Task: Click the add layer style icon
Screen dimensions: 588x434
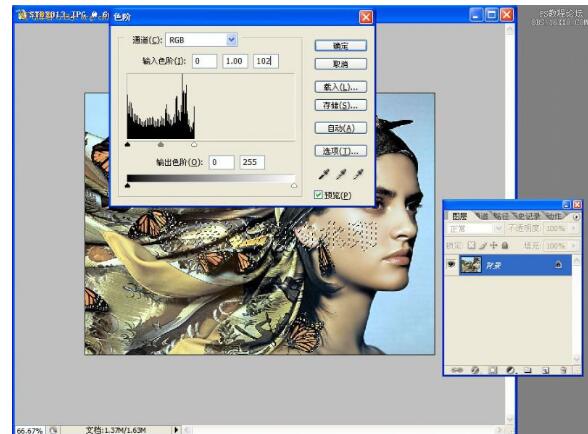Action: (x=475, y=370)
